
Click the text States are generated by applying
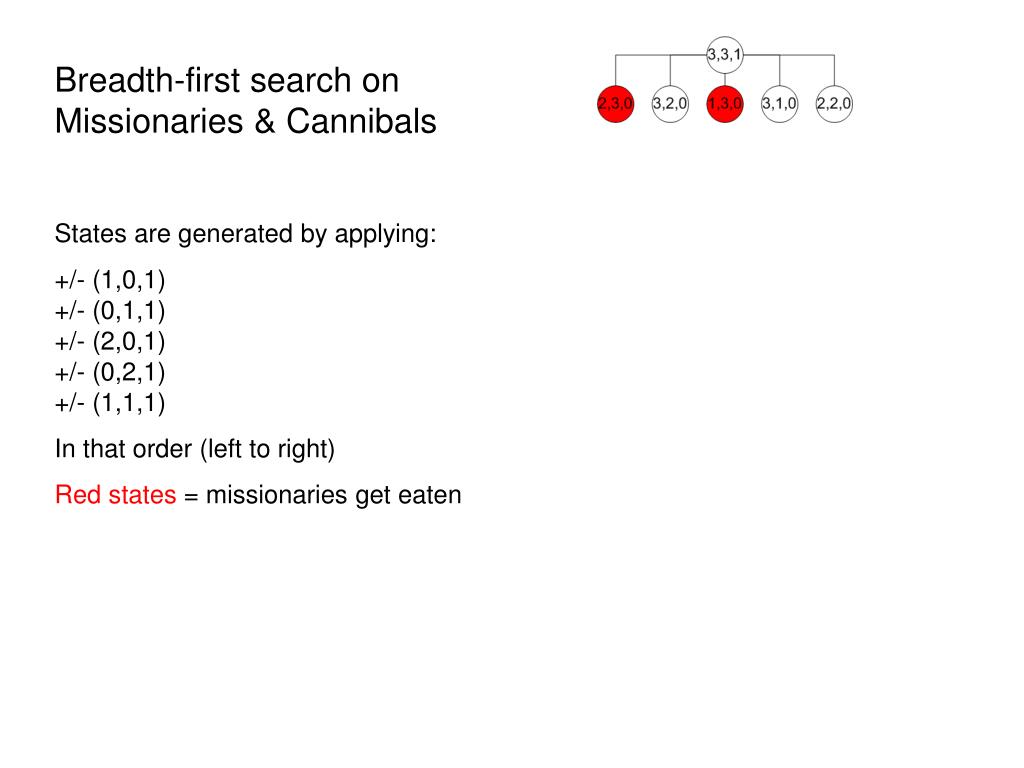(246, 234)
